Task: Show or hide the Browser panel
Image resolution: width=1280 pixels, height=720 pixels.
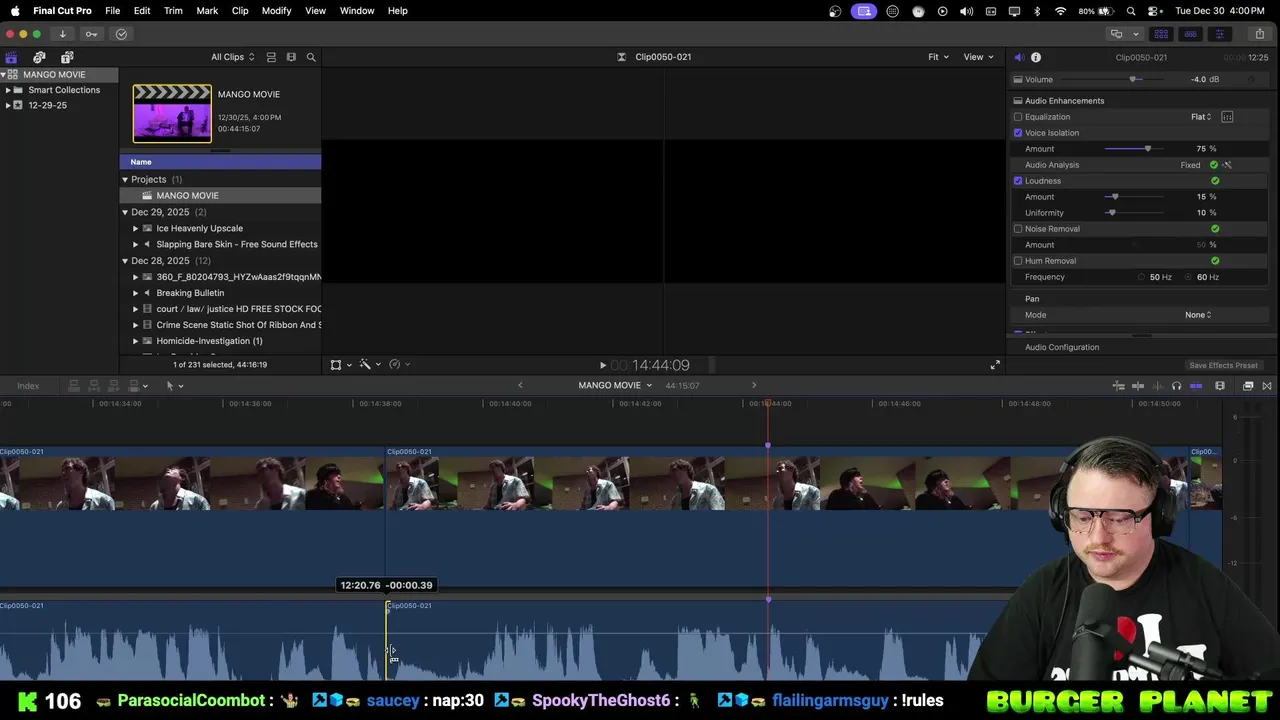Action: 1161,34
